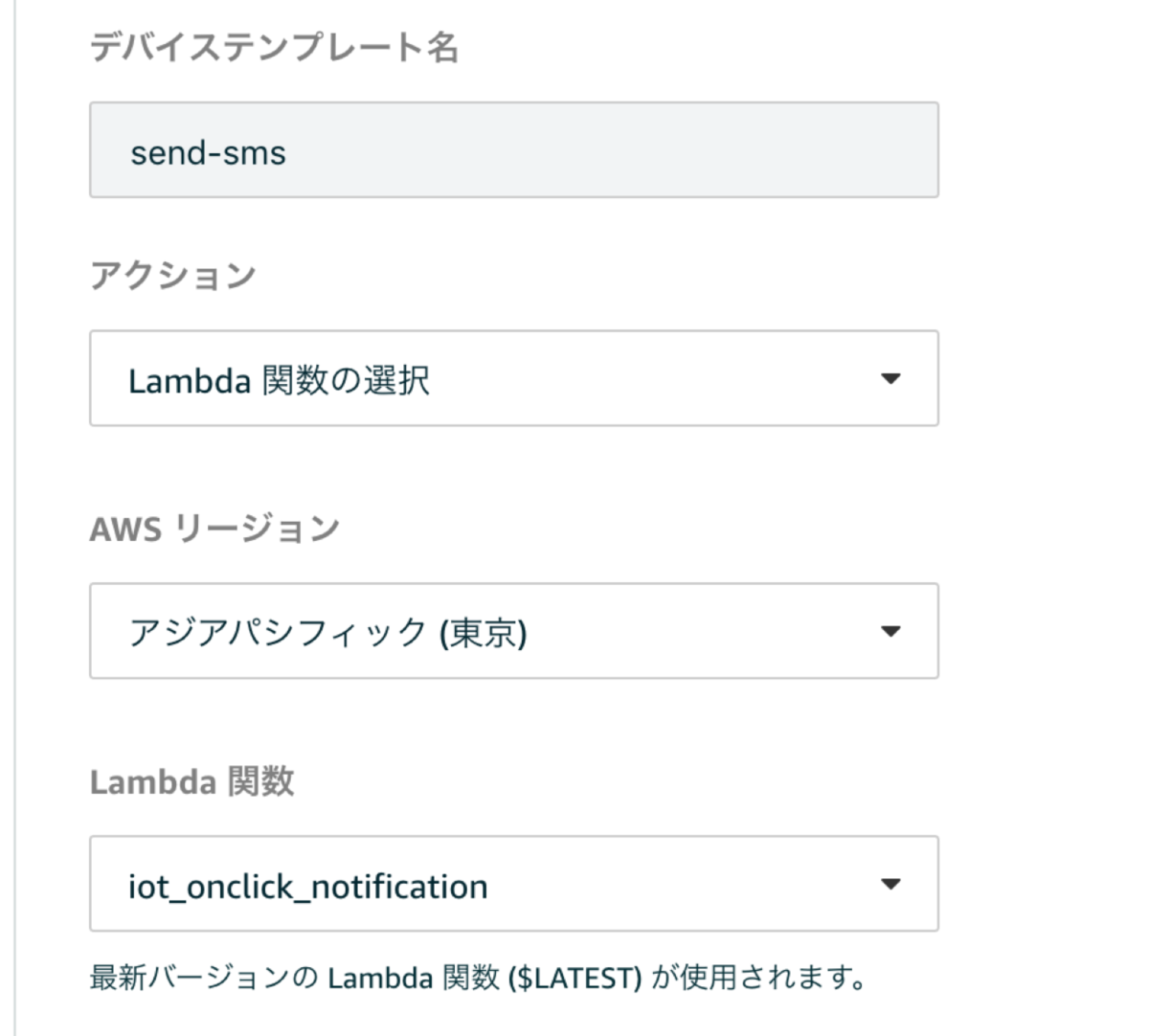Open the Lambda 関数 dropdown
Screen dimensions: 1149x1036
[x=513, y=884]
